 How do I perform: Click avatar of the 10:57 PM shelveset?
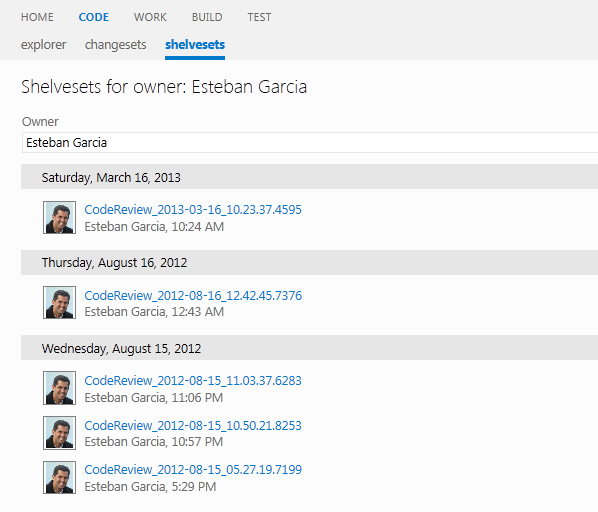[x=59, y=433]
